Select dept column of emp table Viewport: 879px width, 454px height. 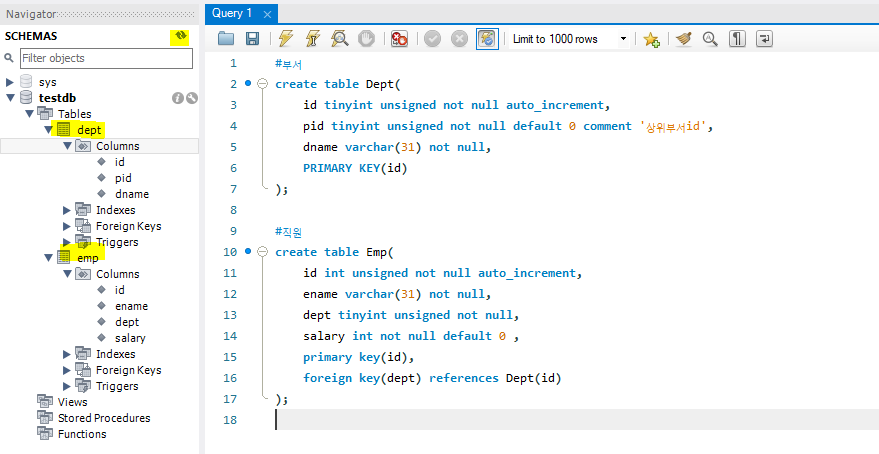[x=127, y=322]
